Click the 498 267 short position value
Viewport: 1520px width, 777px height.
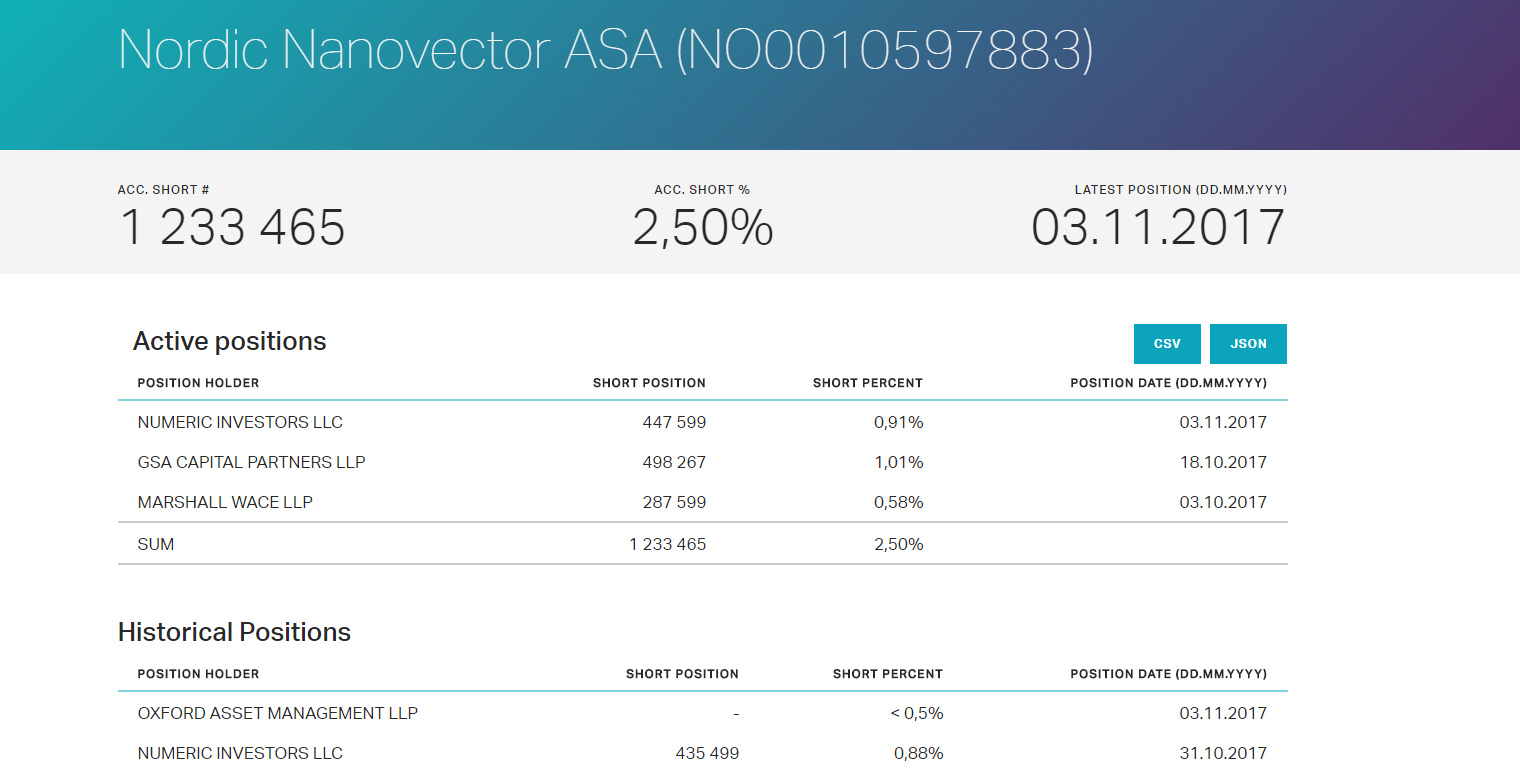pyautogui.click(x=673, y=462)
